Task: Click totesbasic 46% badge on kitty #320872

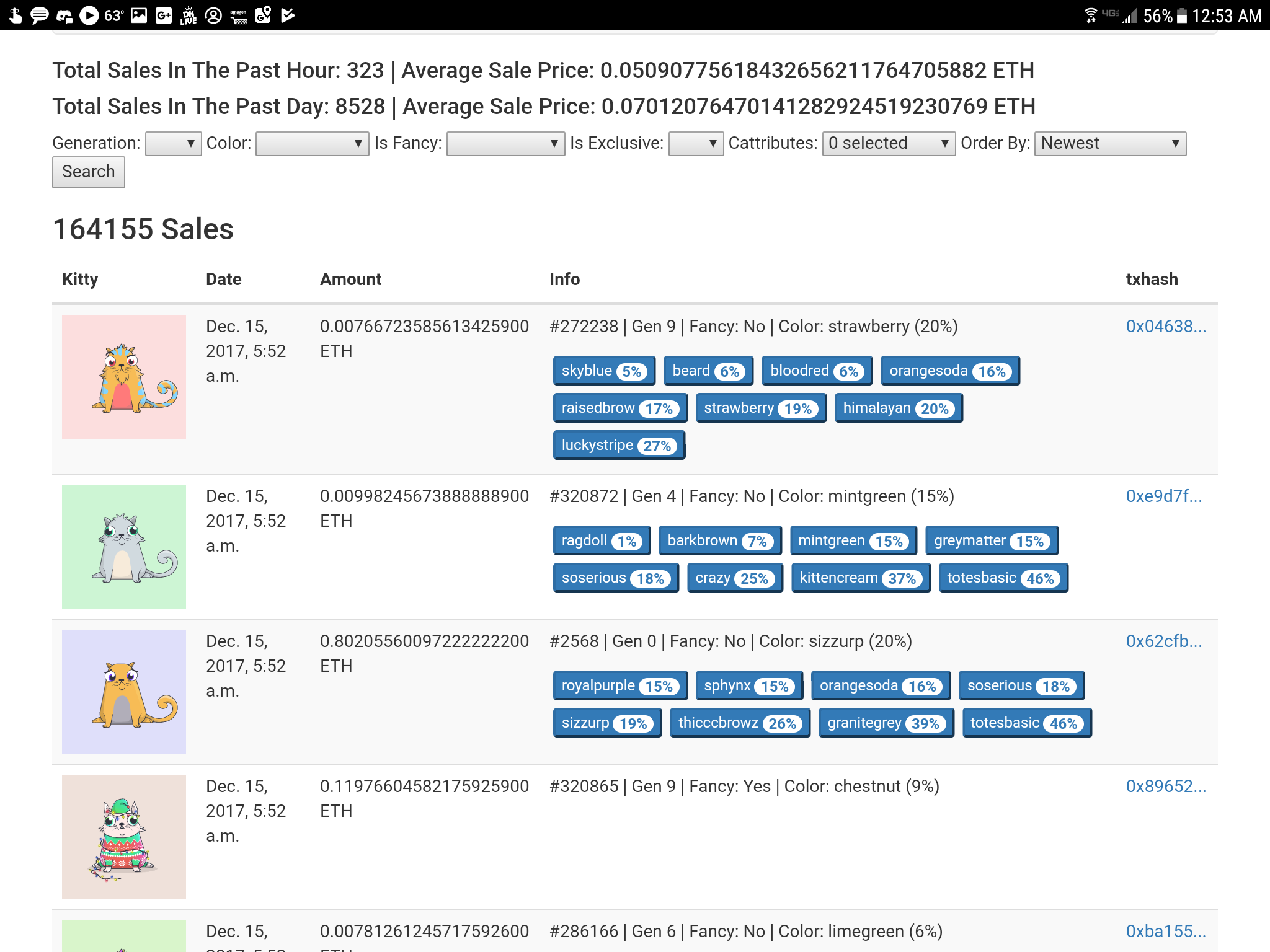Action: 1003,578
